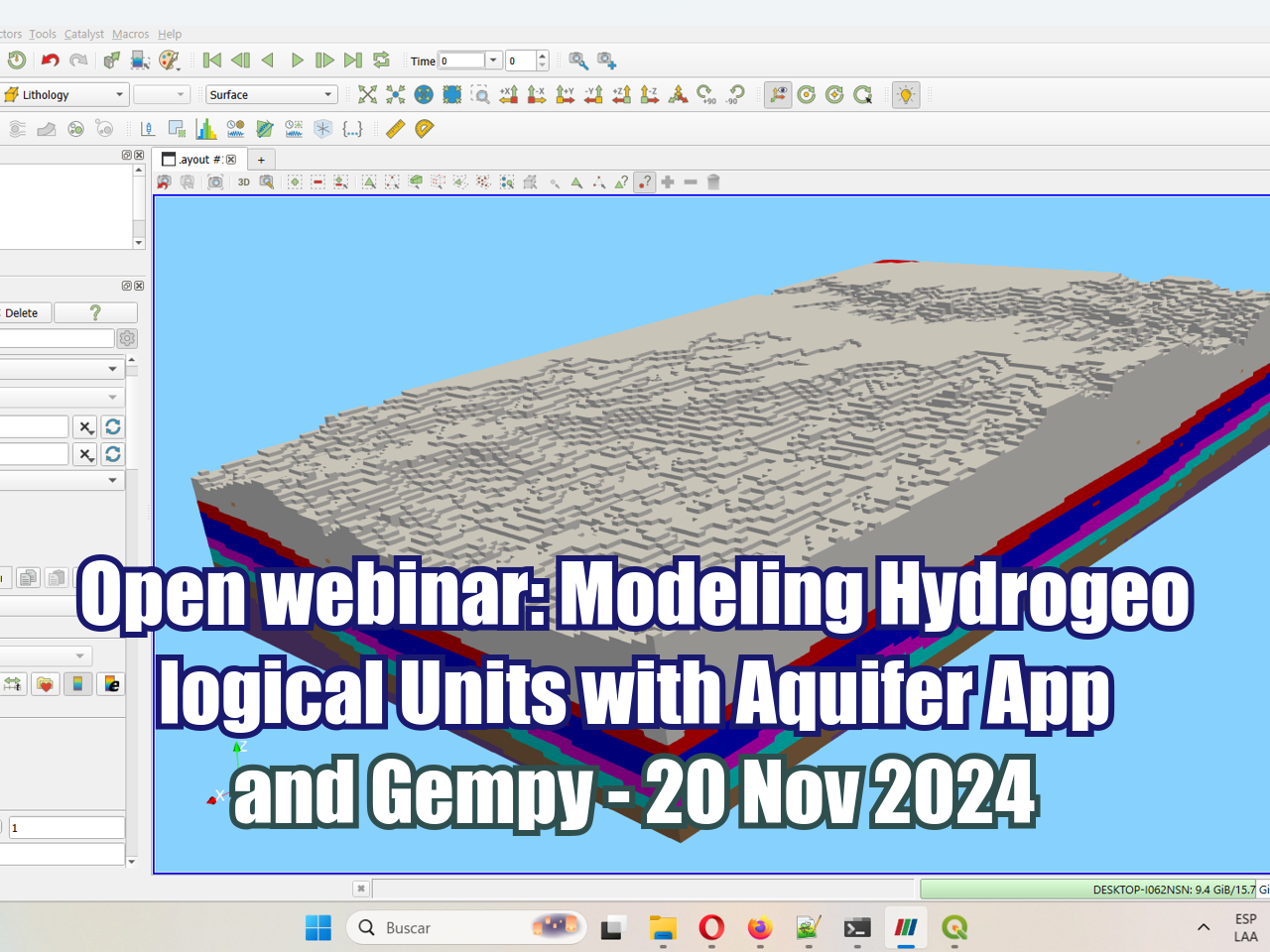Select the ruler measurement tool
1270x952 pixels.
(394, 130)
